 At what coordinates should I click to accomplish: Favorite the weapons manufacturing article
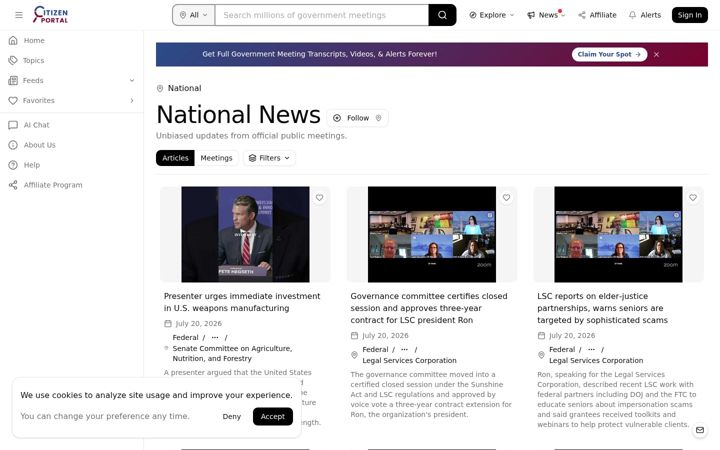pyautogui.click(x=319, y=197)
